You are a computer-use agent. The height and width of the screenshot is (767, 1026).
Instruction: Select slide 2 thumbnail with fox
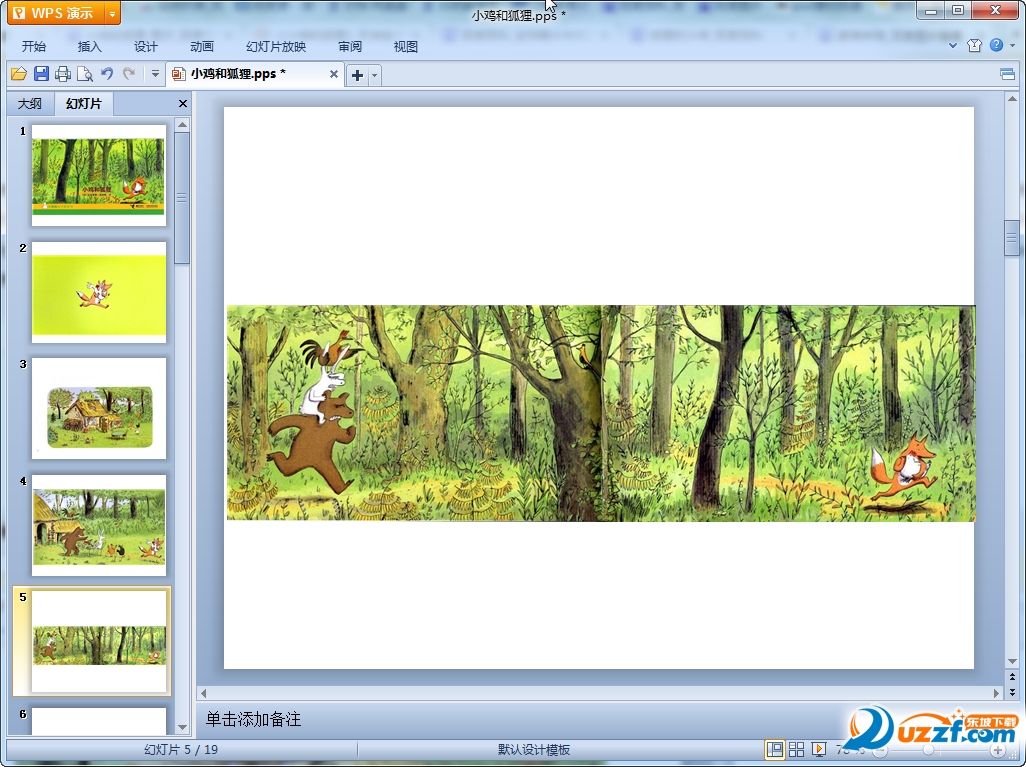pos(99,292)
